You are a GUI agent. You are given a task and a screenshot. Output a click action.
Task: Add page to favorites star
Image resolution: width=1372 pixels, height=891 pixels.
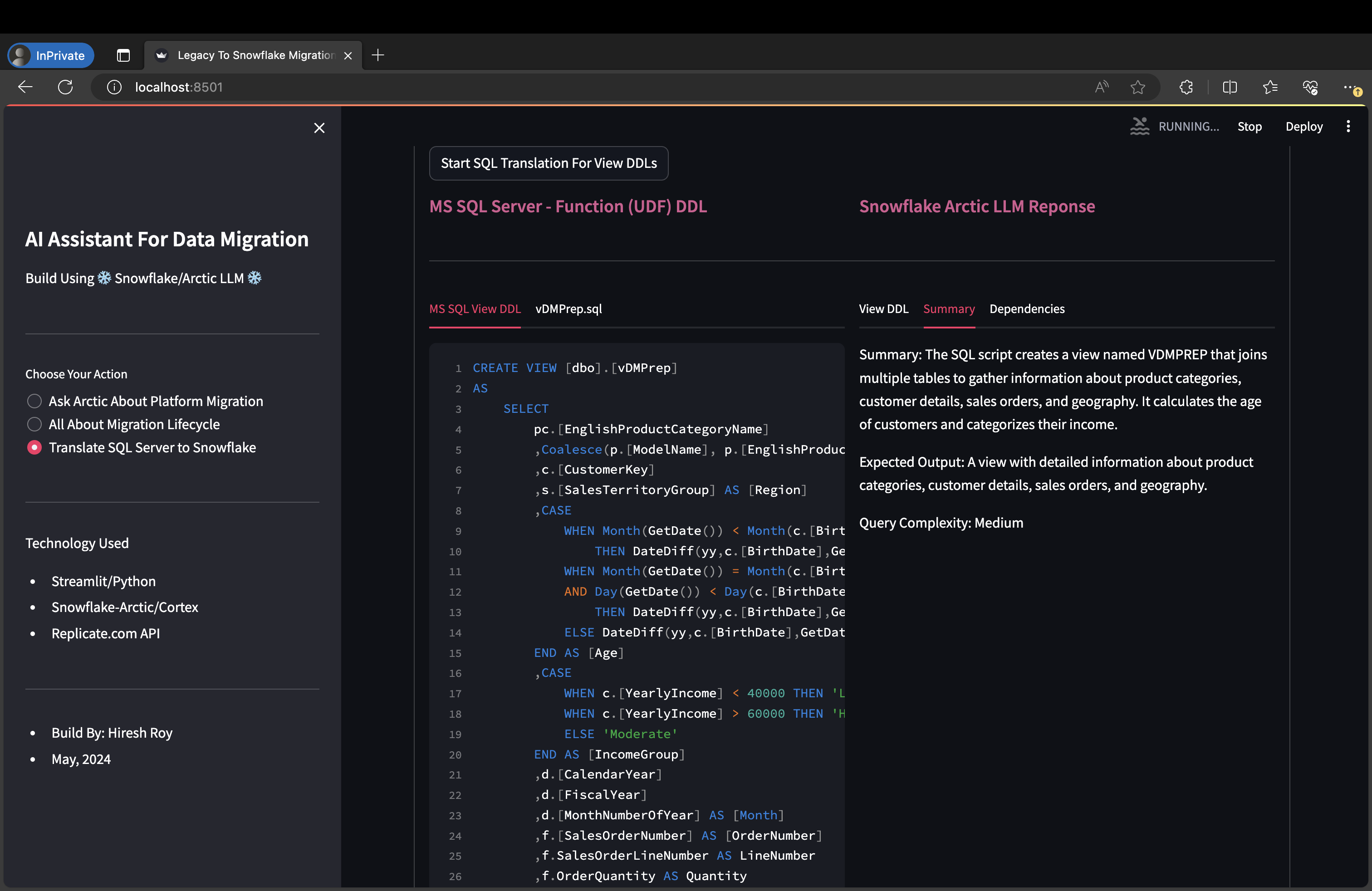[1137, 87]
